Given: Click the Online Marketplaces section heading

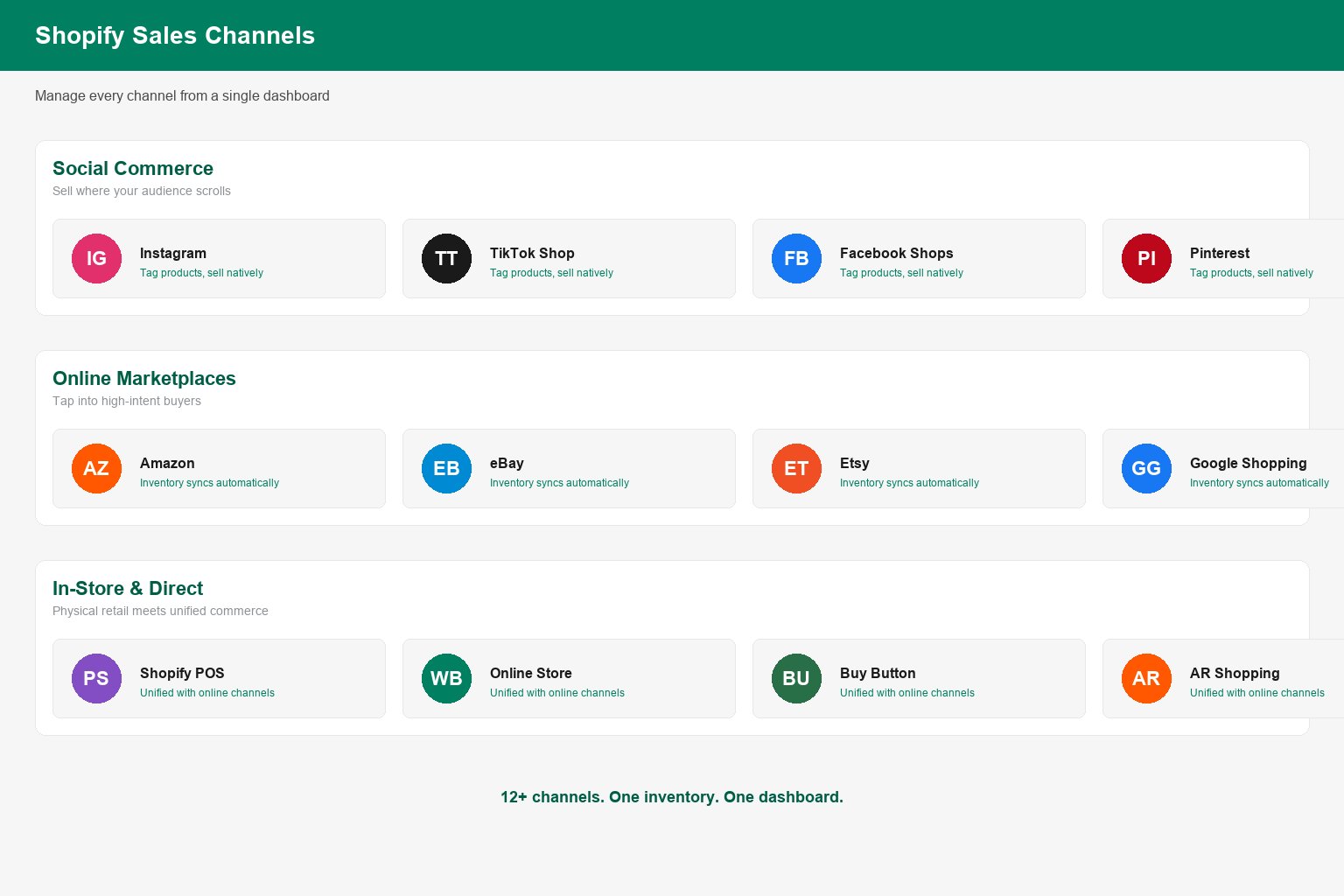Looking at the screenshot, I should 144,378.
